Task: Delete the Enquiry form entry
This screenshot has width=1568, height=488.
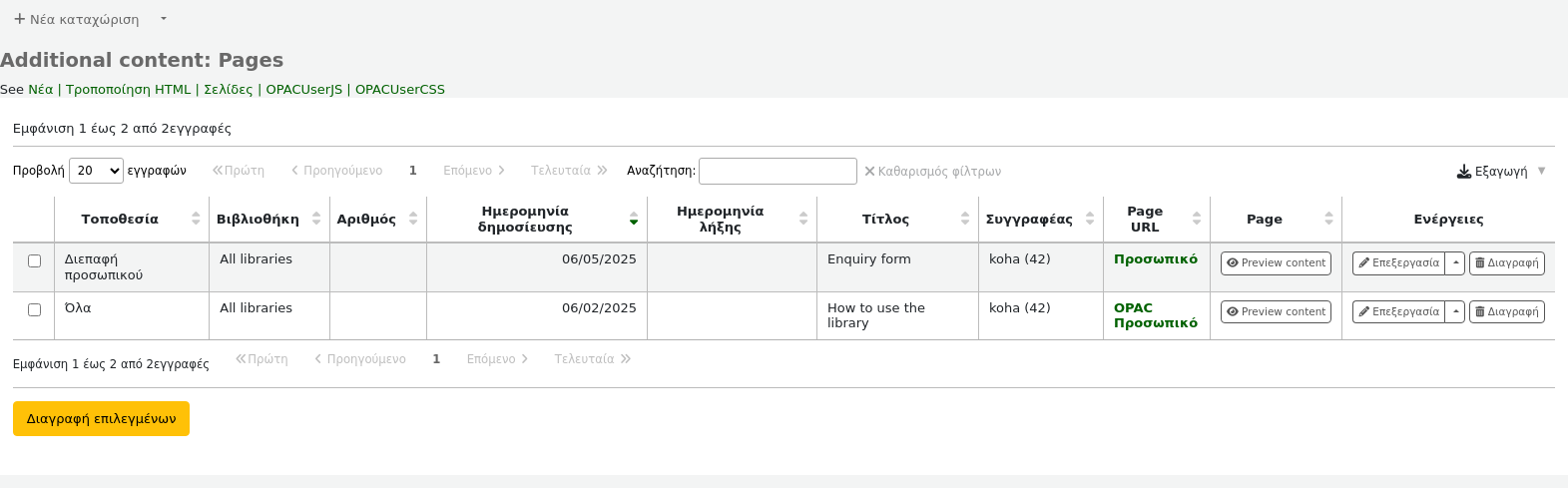Action: (x=1506, y=263)
